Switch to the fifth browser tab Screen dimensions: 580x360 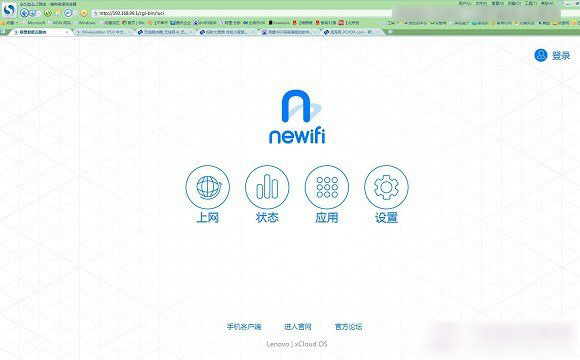click(289, 32)
